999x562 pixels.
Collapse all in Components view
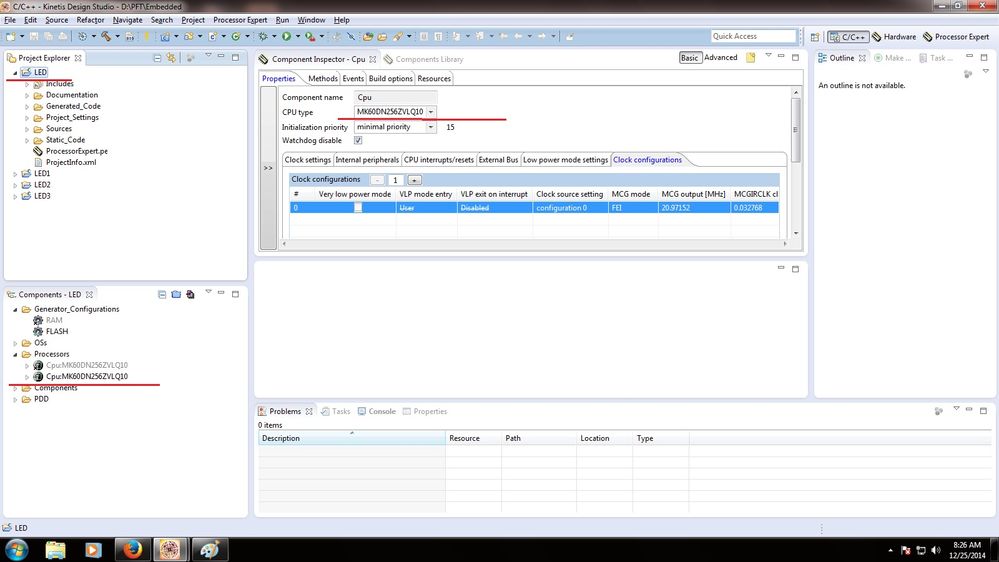[162, 294]
